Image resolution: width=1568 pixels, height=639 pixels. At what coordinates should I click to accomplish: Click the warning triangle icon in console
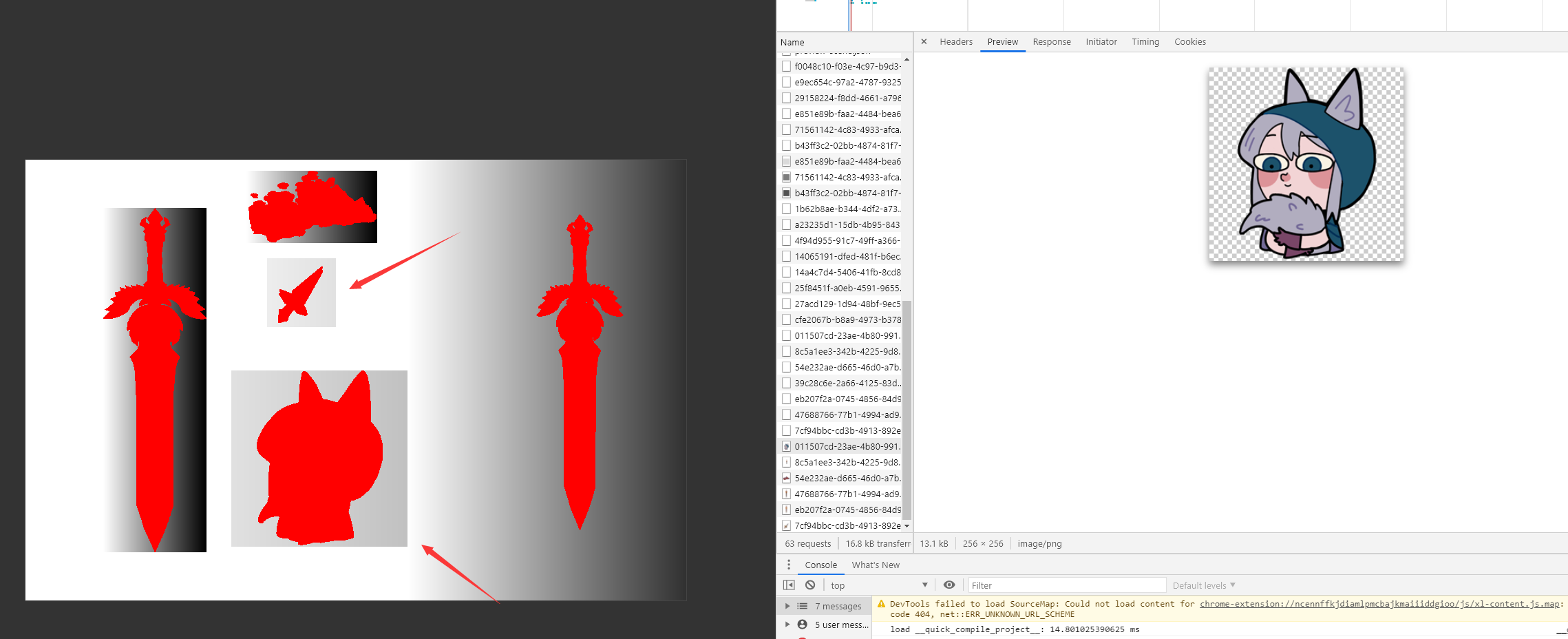click(881, 604)
